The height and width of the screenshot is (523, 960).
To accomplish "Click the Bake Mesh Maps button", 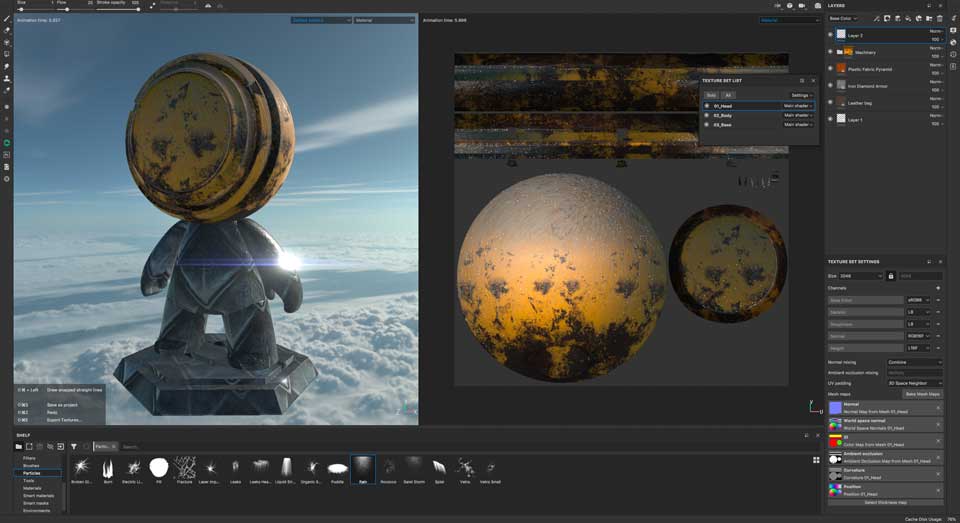I will [922, 394].
